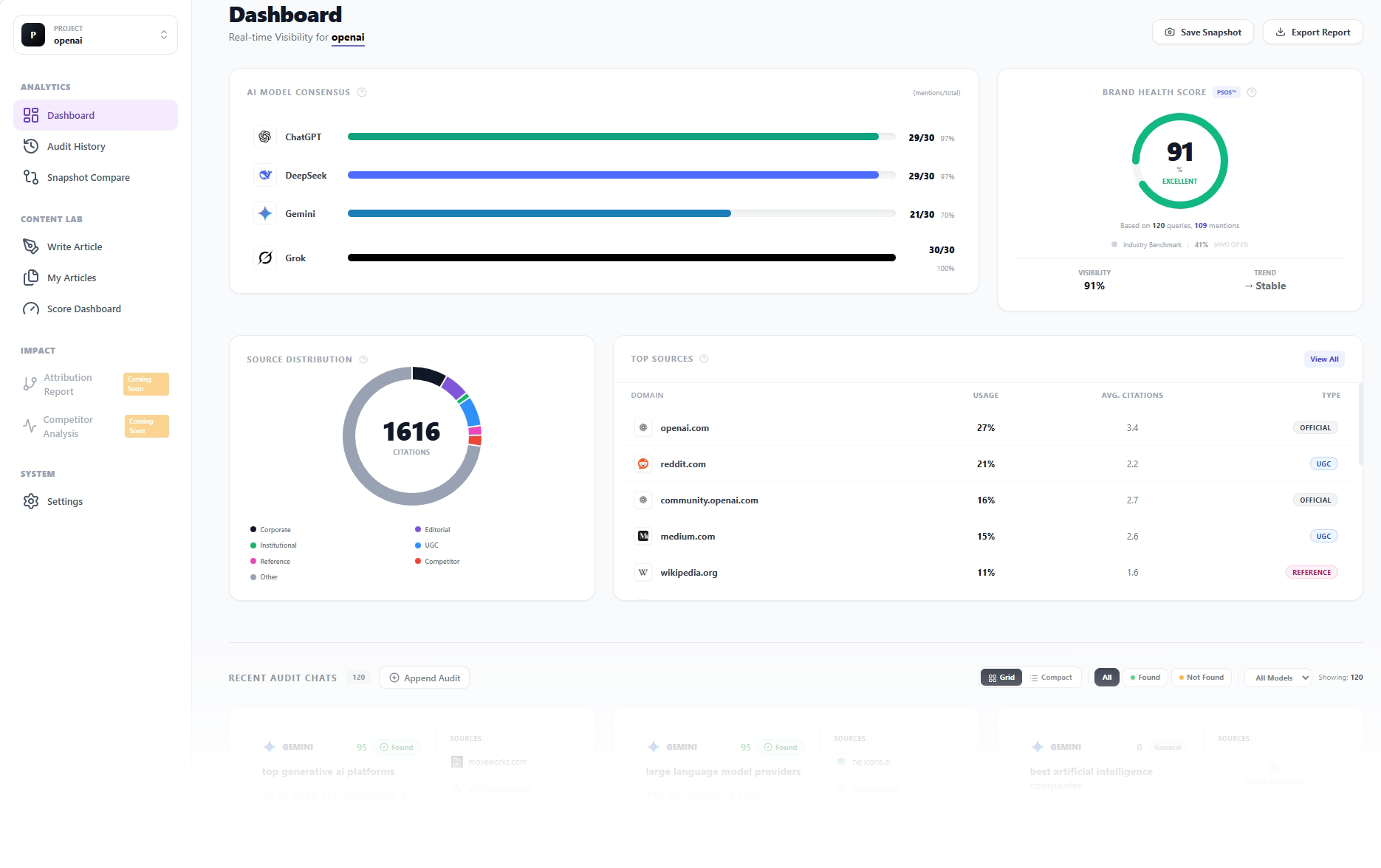Click the Brand Health Score info icon
The image size is (1381, 868).
click(1252, 92)
